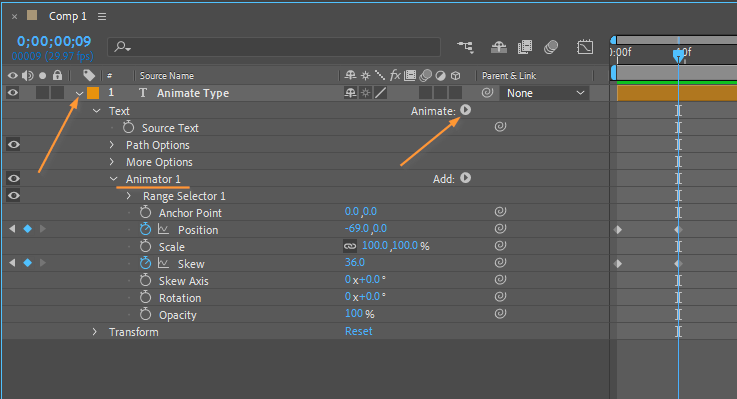Click the Position stopwatch icon
737x399 pixels.
[x=145, y=229]
